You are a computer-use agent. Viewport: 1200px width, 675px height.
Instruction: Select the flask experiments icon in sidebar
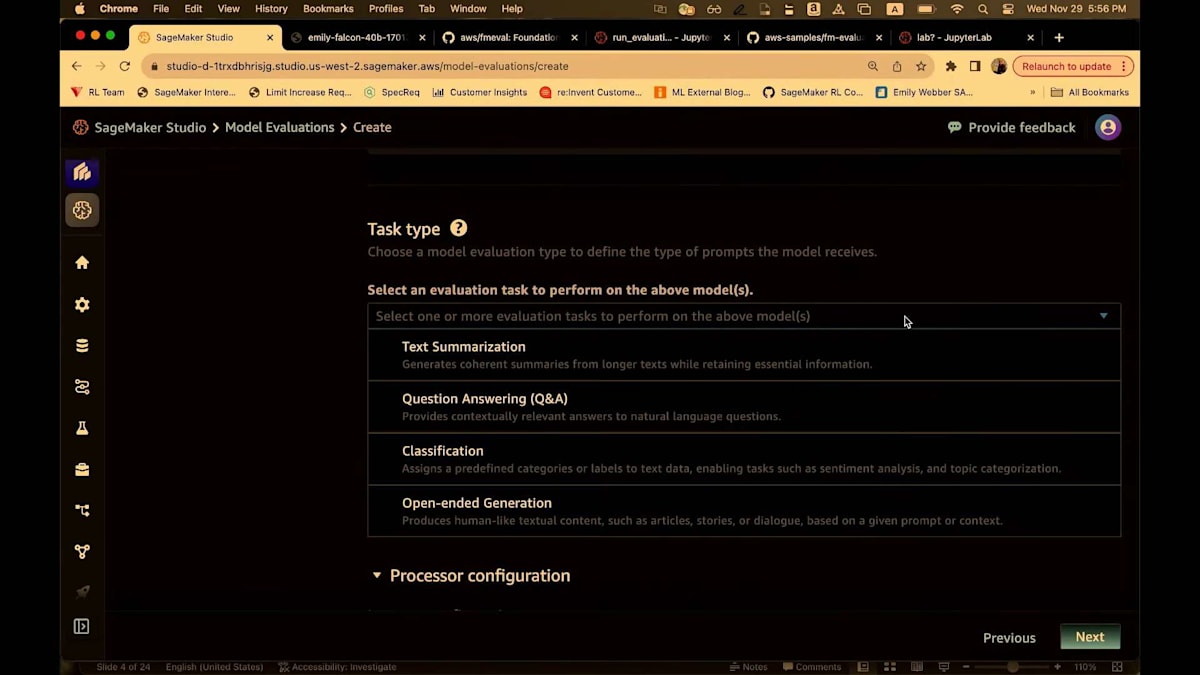tap(82, 428)
